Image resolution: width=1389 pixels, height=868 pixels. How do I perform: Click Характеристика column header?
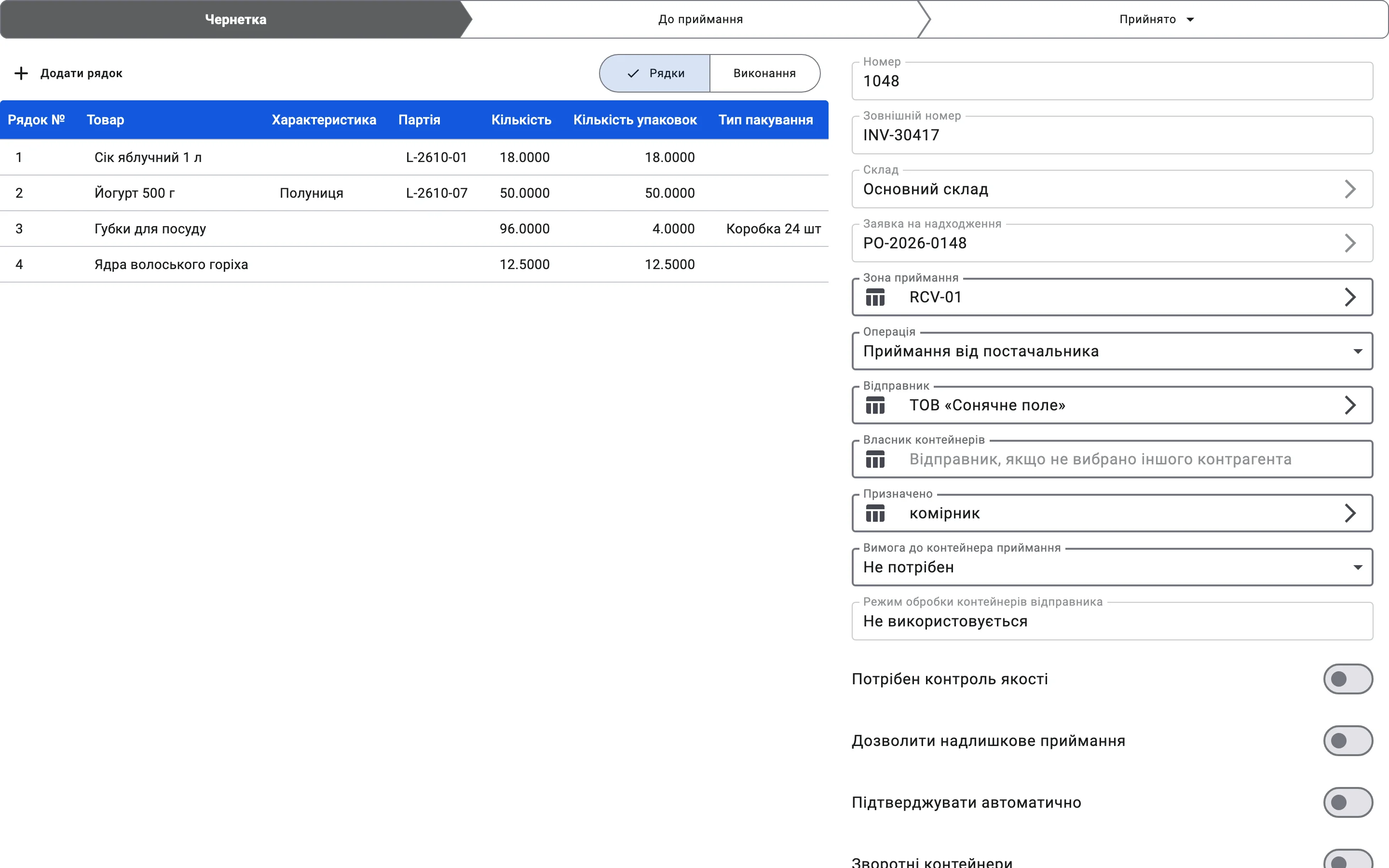[324, 120]
